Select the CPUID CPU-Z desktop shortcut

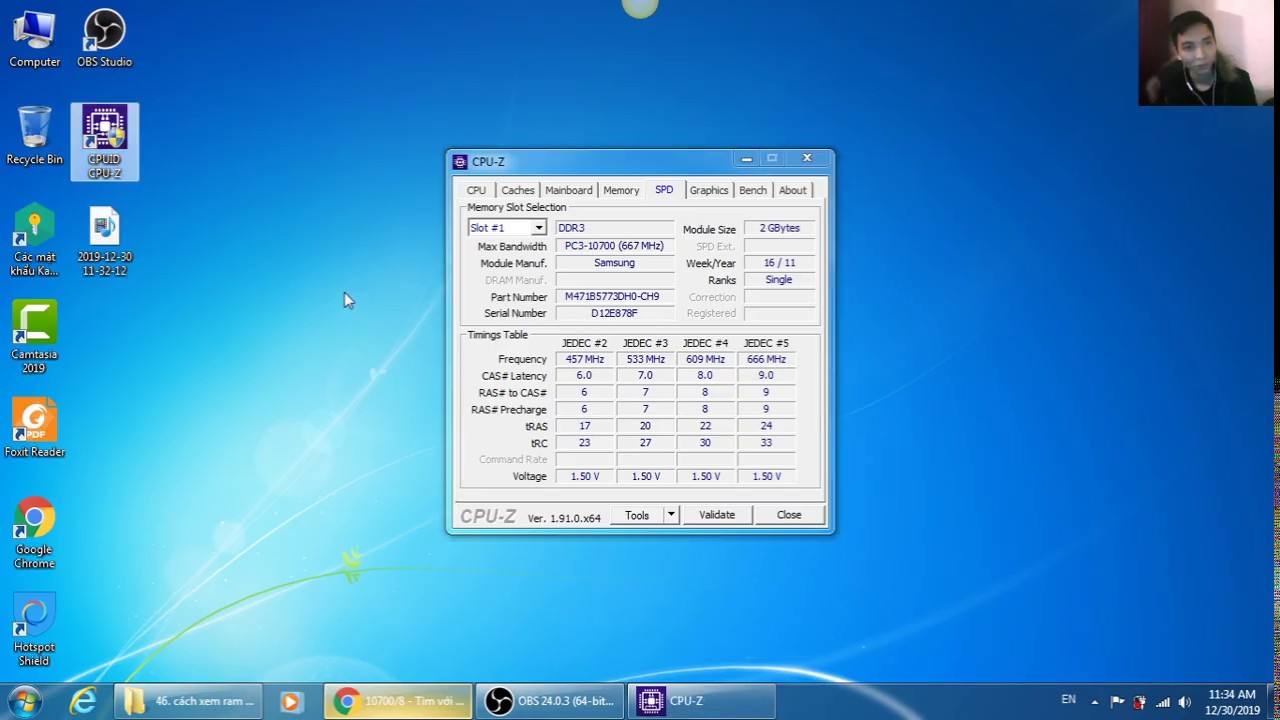(104, 142)
